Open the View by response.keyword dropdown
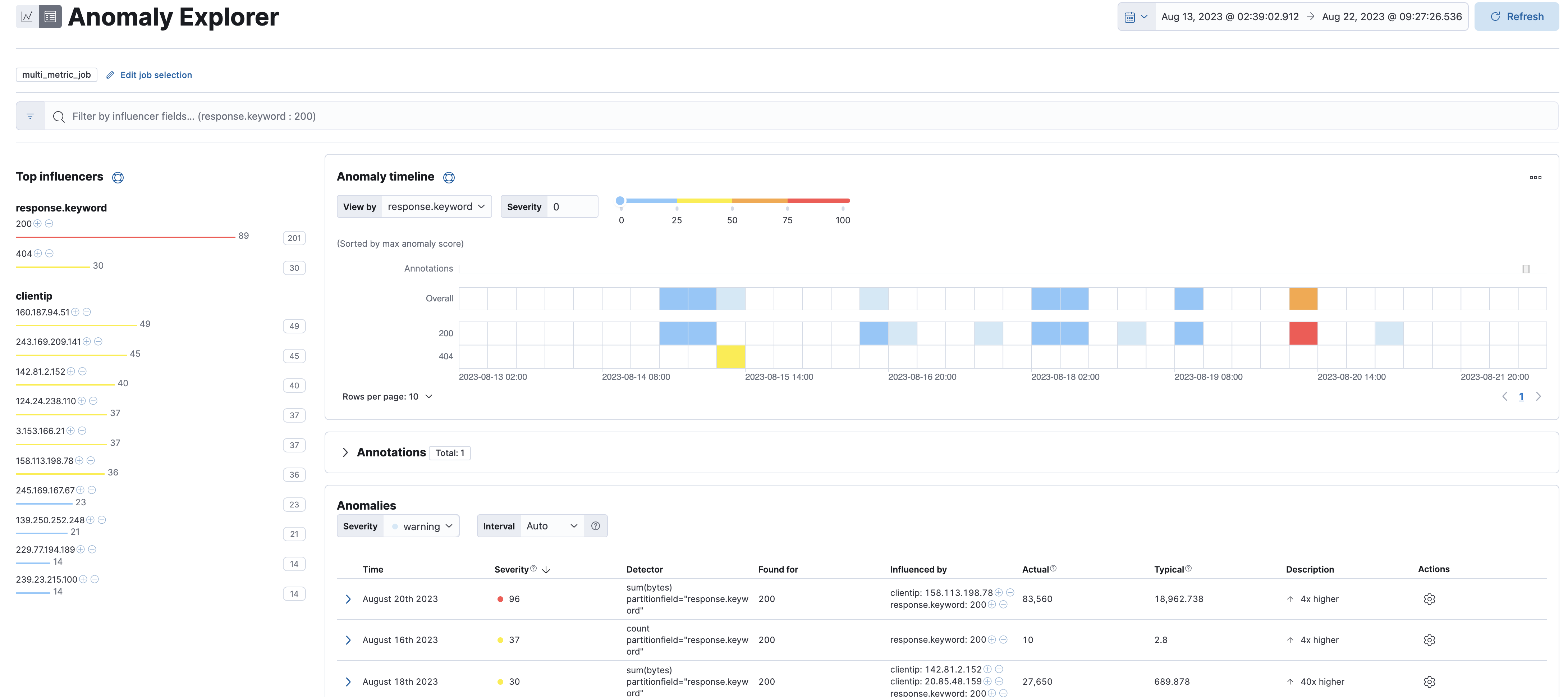Viewport: 1568px width, 697px height. [436, 206]
